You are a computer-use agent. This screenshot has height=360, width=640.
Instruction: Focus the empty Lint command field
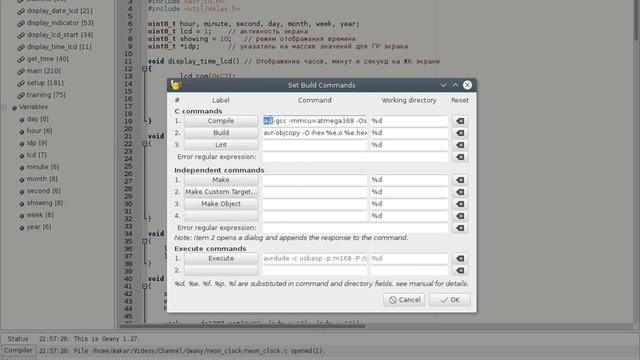tap(315, 145)
